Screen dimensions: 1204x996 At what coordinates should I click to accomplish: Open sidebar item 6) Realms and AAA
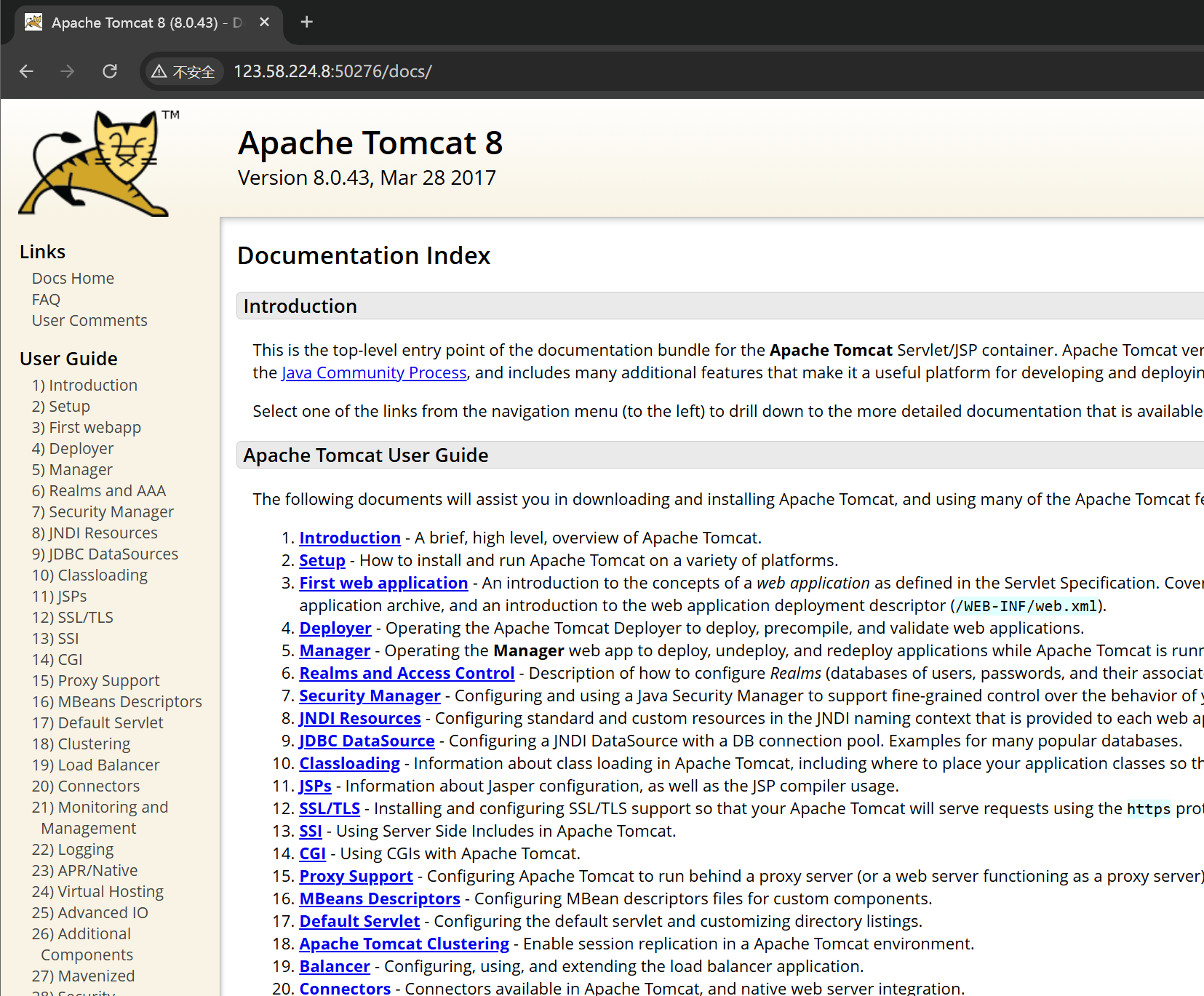click(99, 490)
